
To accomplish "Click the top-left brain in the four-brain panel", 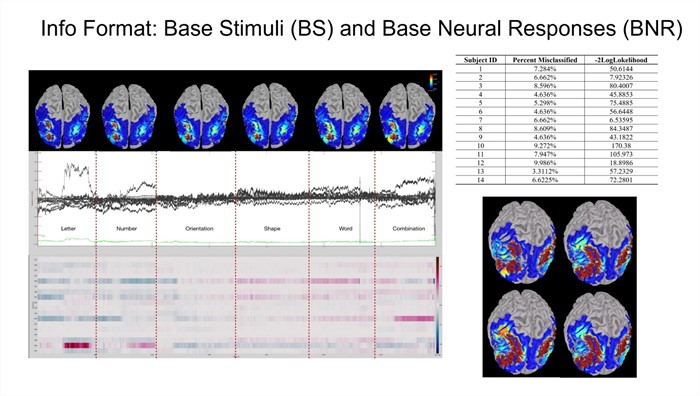I will (x=522, y=242).
